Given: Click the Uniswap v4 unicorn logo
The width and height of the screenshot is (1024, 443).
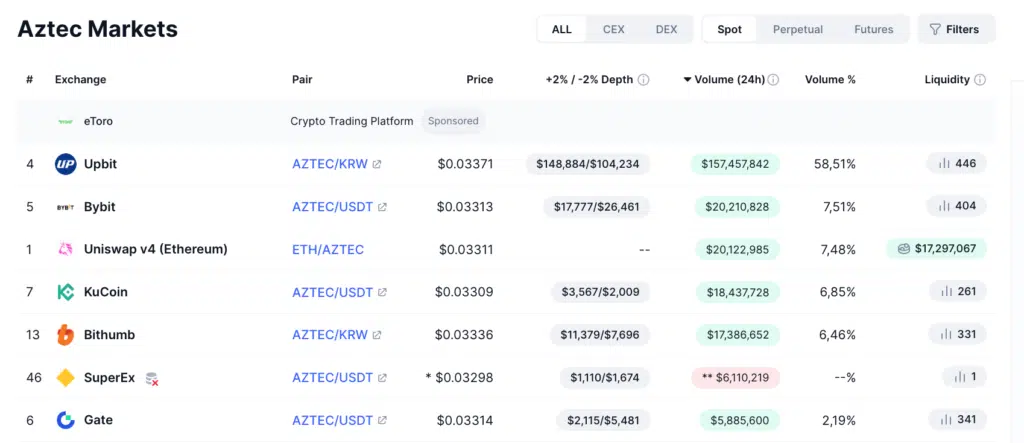Looking at the screenshot, I should pos(65,249).
